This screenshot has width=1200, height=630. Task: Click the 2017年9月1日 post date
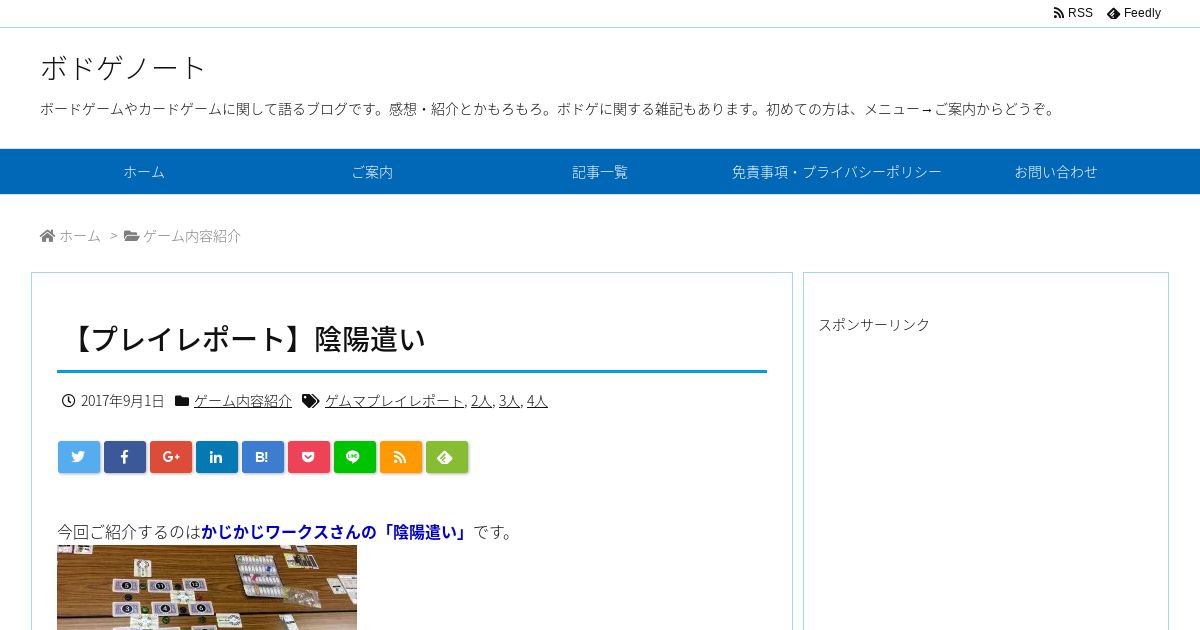point(122,401)
